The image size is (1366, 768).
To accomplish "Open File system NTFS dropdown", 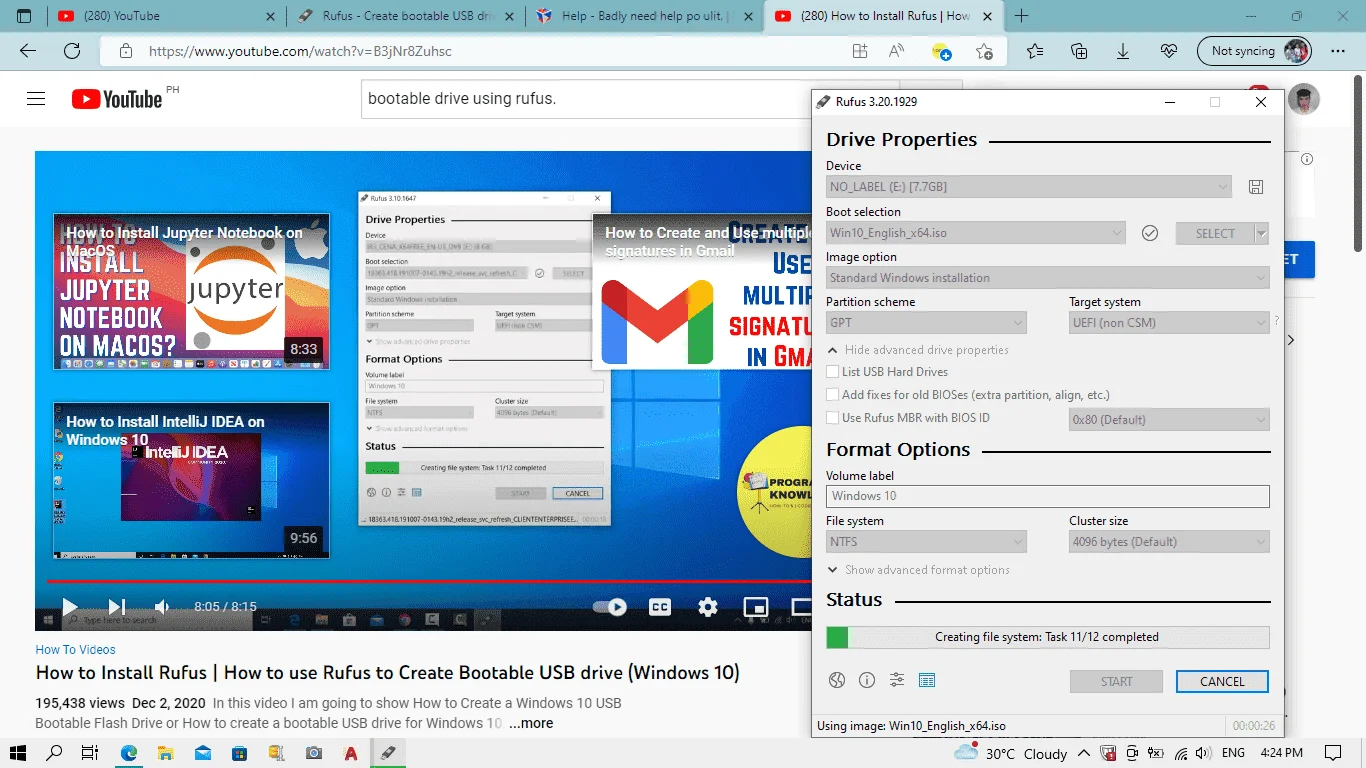I will pos(926,542).
